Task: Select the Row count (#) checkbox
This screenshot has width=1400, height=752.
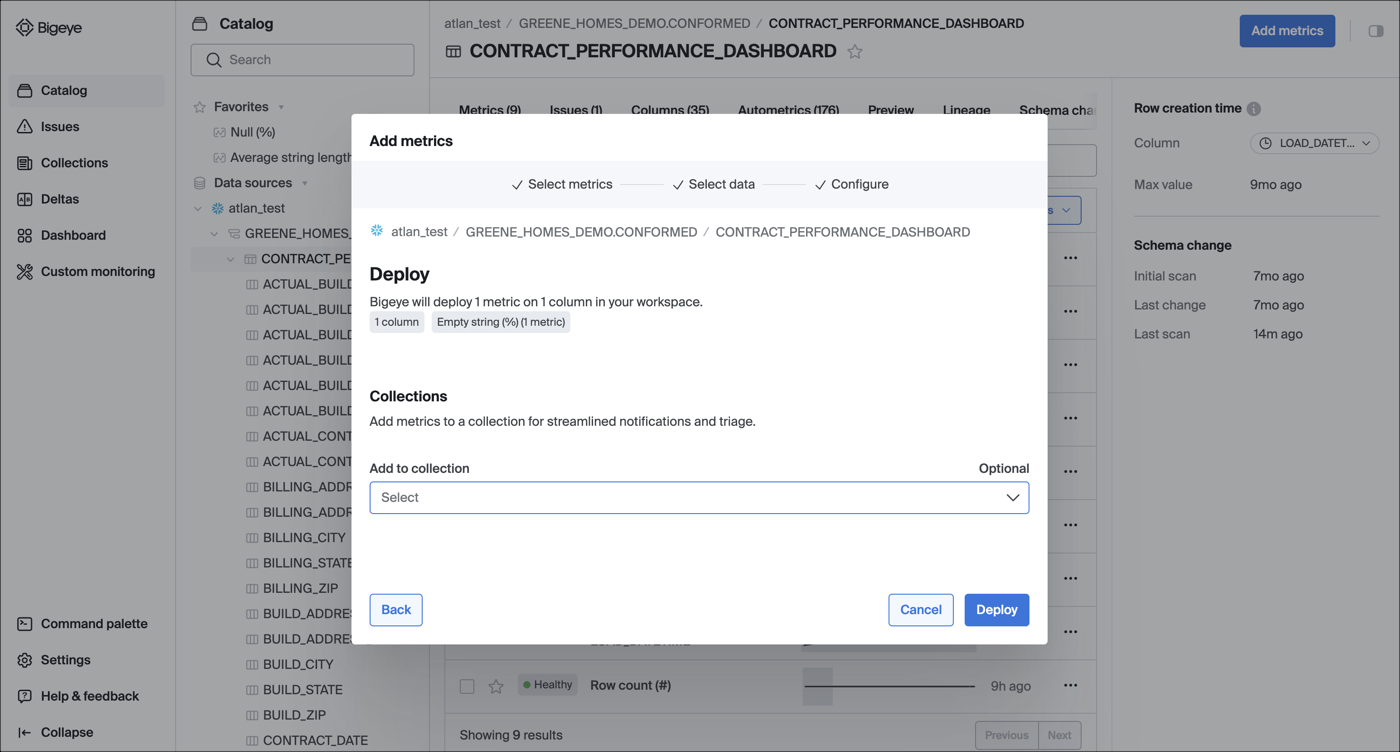Action: point(467,686)
